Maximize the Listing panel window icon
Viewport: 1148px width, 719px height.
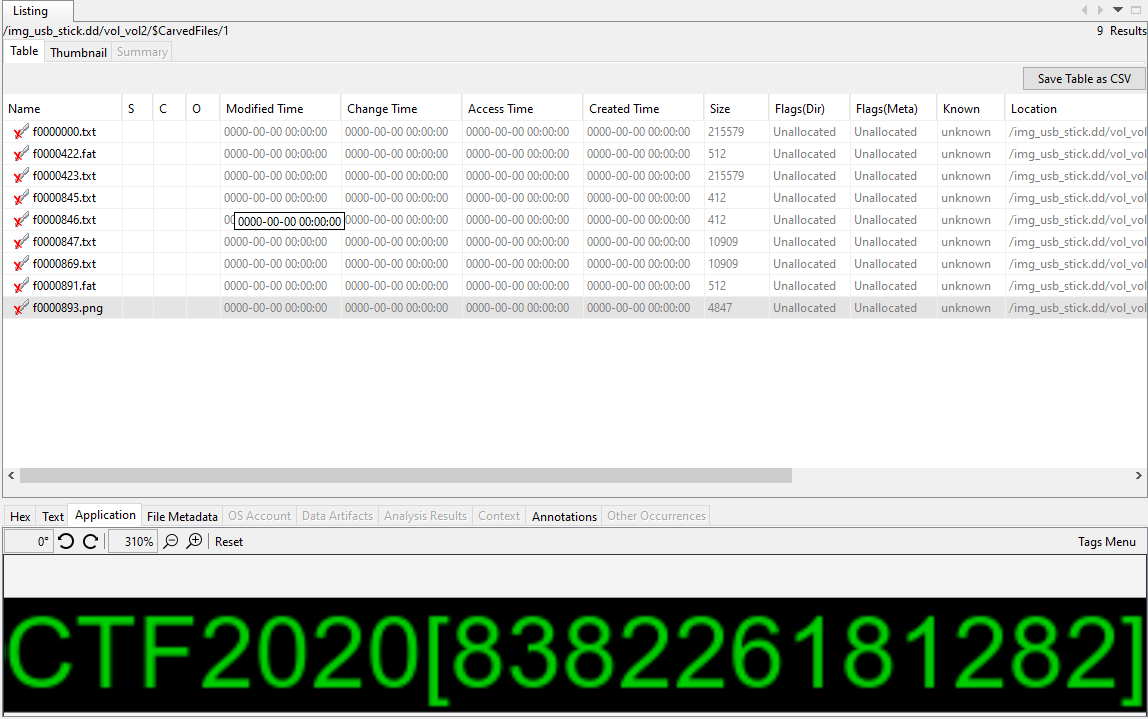click(x=1136, y=10)
